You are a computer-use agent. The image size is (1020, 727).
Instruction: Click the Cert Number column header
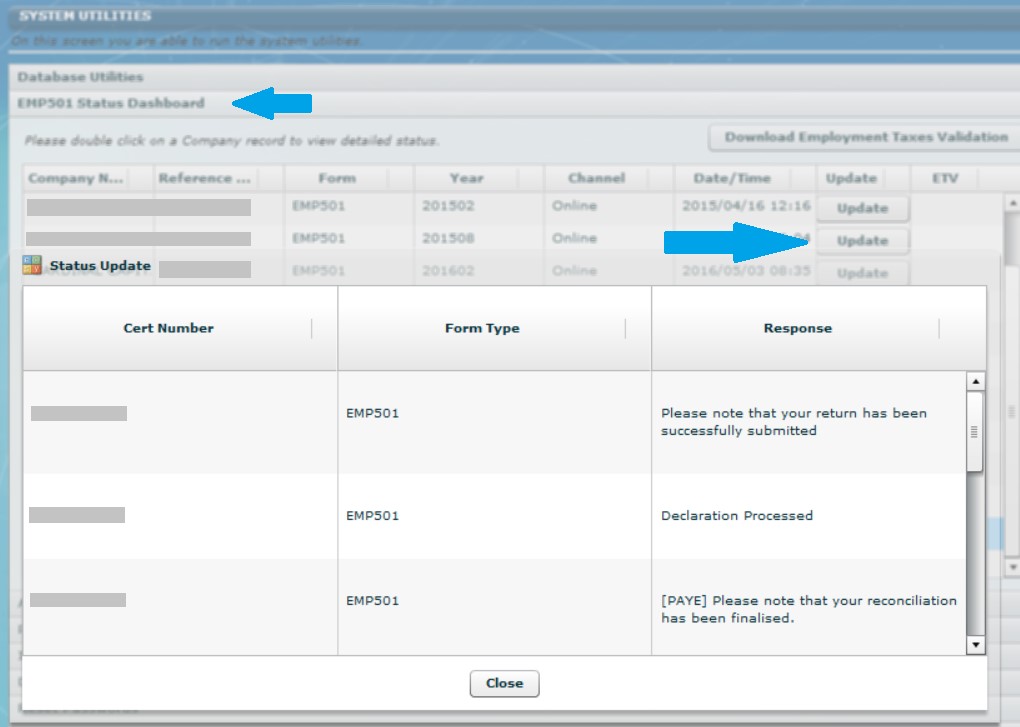coord(168,328)
